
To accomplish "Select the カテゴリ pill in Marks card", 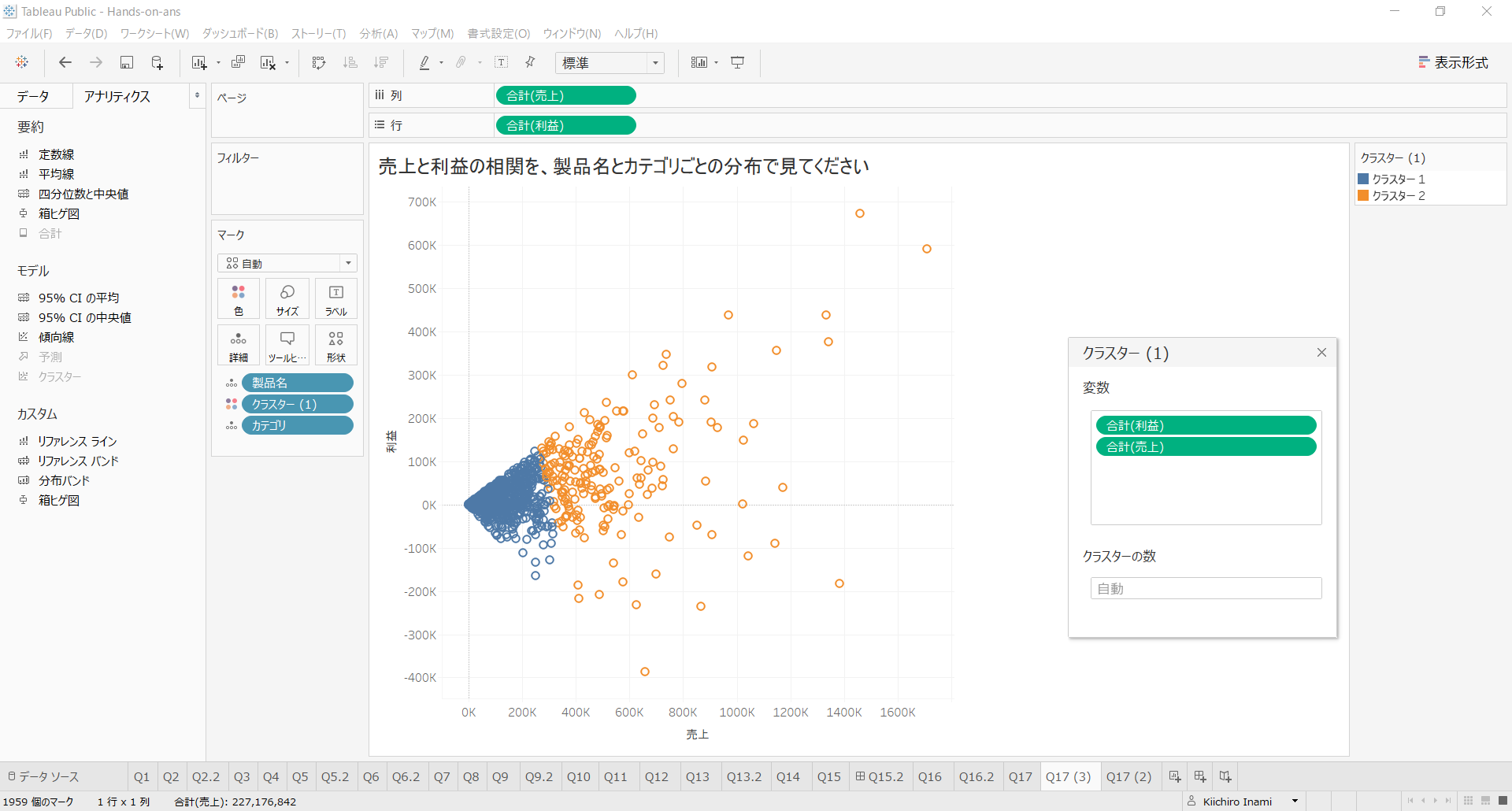I will pyautogui.click(x=298, y=425).
